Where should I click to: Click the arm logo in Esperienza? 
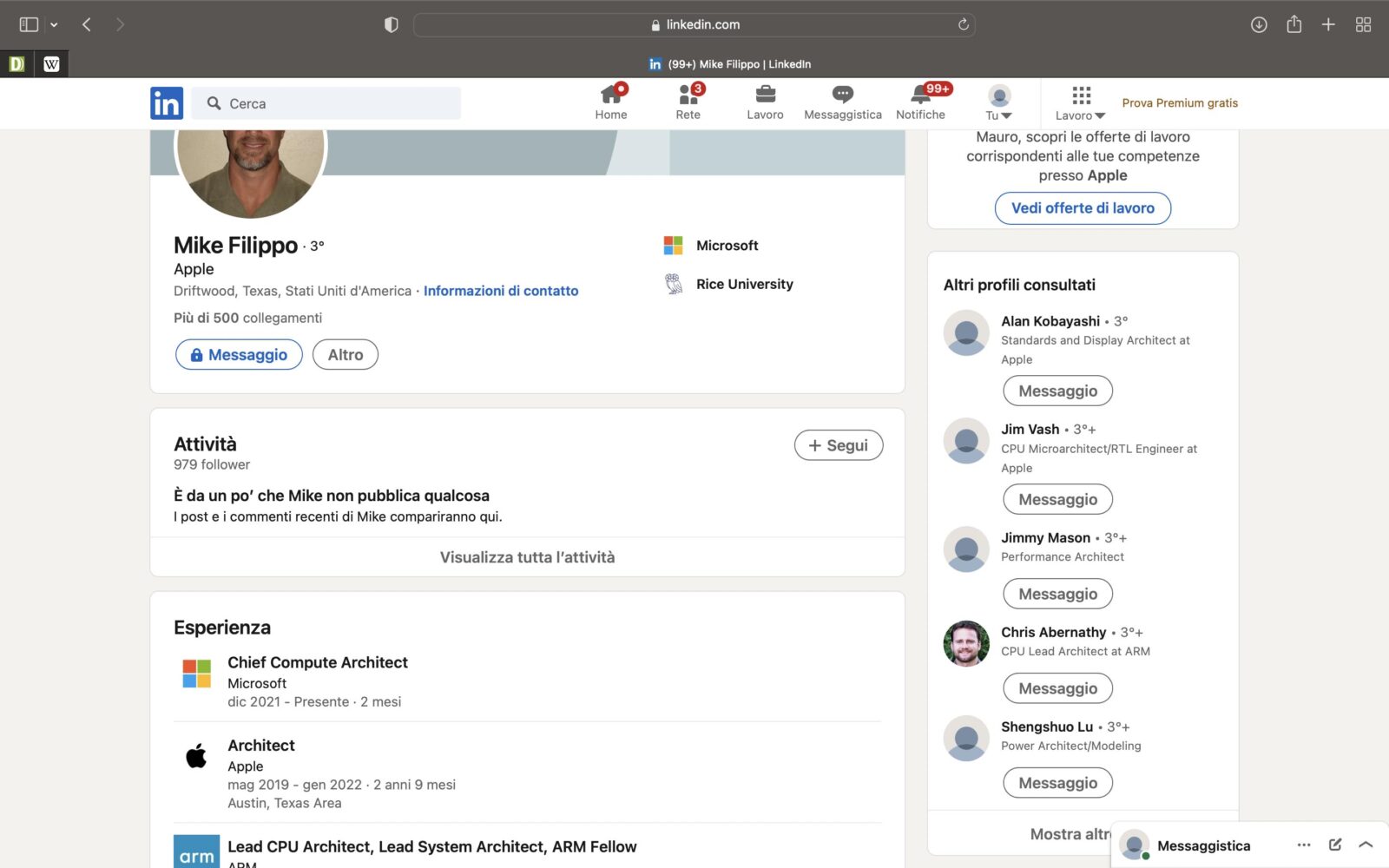pos(197,852)
